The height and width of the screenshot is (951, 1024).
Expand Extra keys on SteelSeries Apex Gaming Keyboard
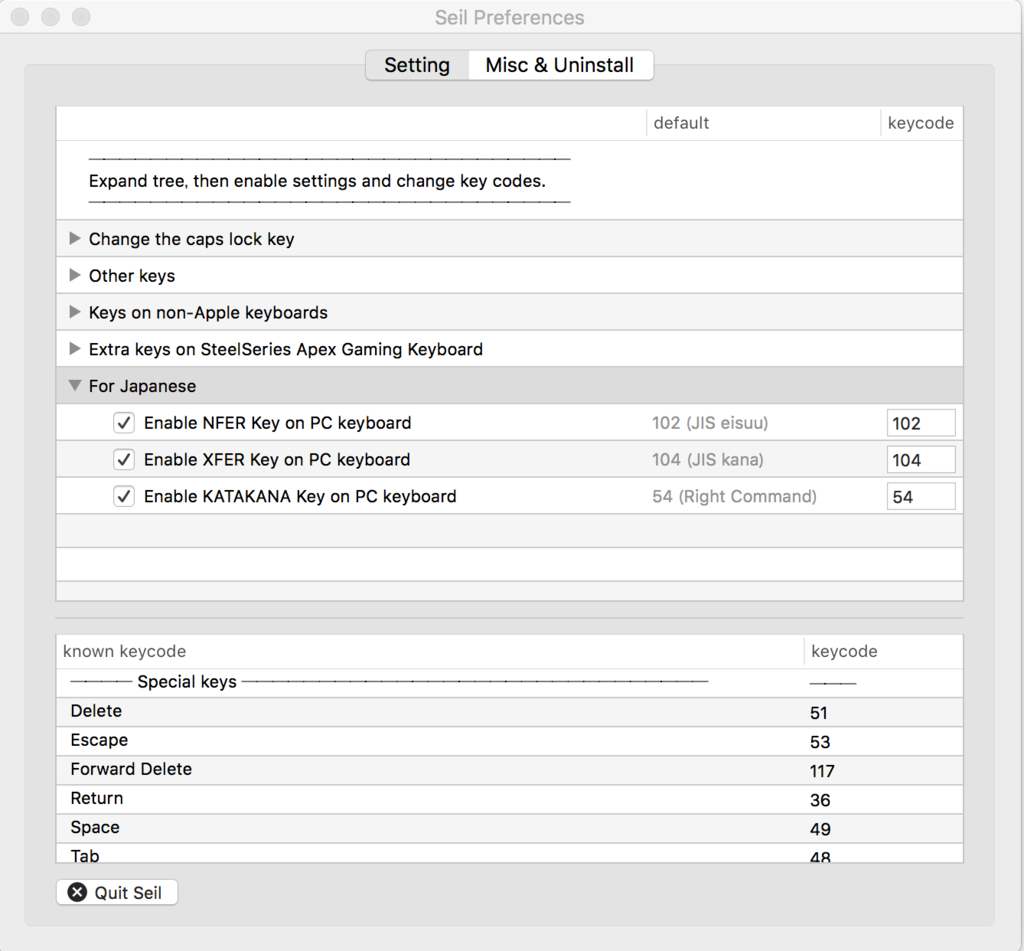pyautogui.click(x=75, y=349)
